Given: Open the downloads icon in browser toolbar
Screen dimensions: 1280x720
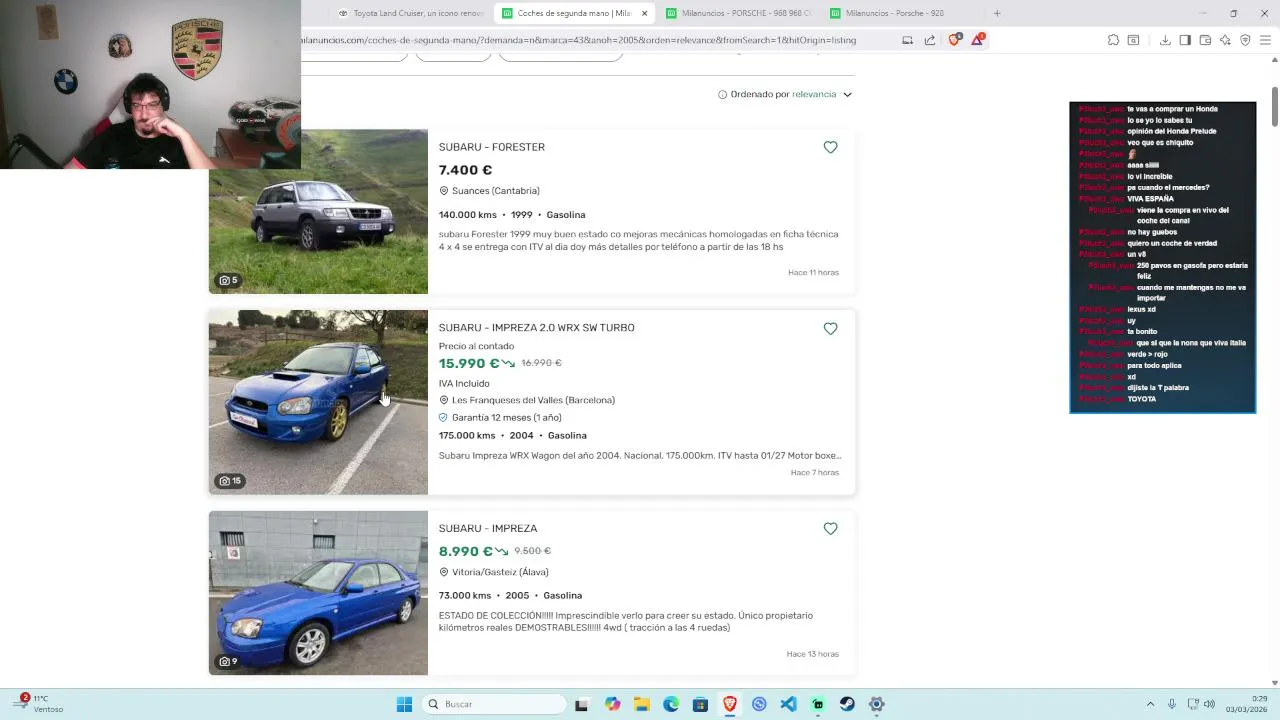Looking at the screenshot, I should click(1165, 40).
